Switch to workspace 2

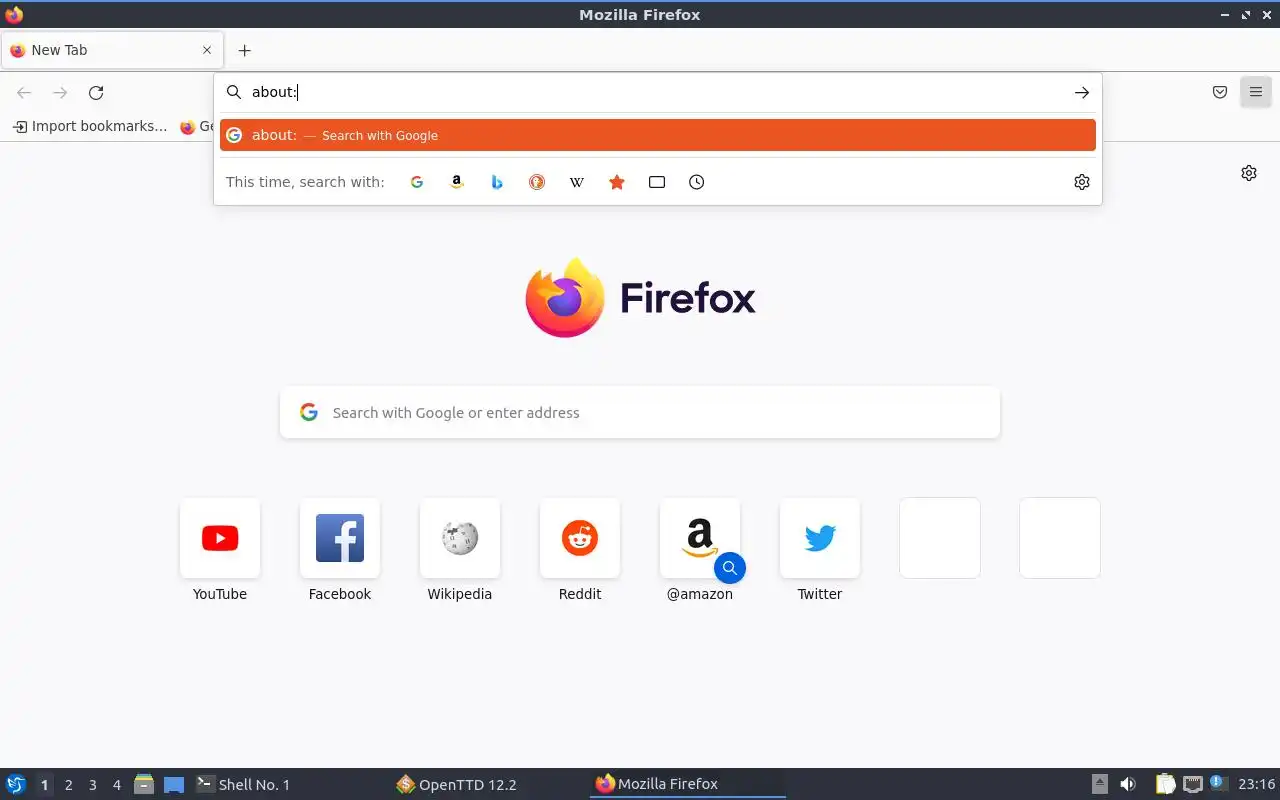pos(68,785)
